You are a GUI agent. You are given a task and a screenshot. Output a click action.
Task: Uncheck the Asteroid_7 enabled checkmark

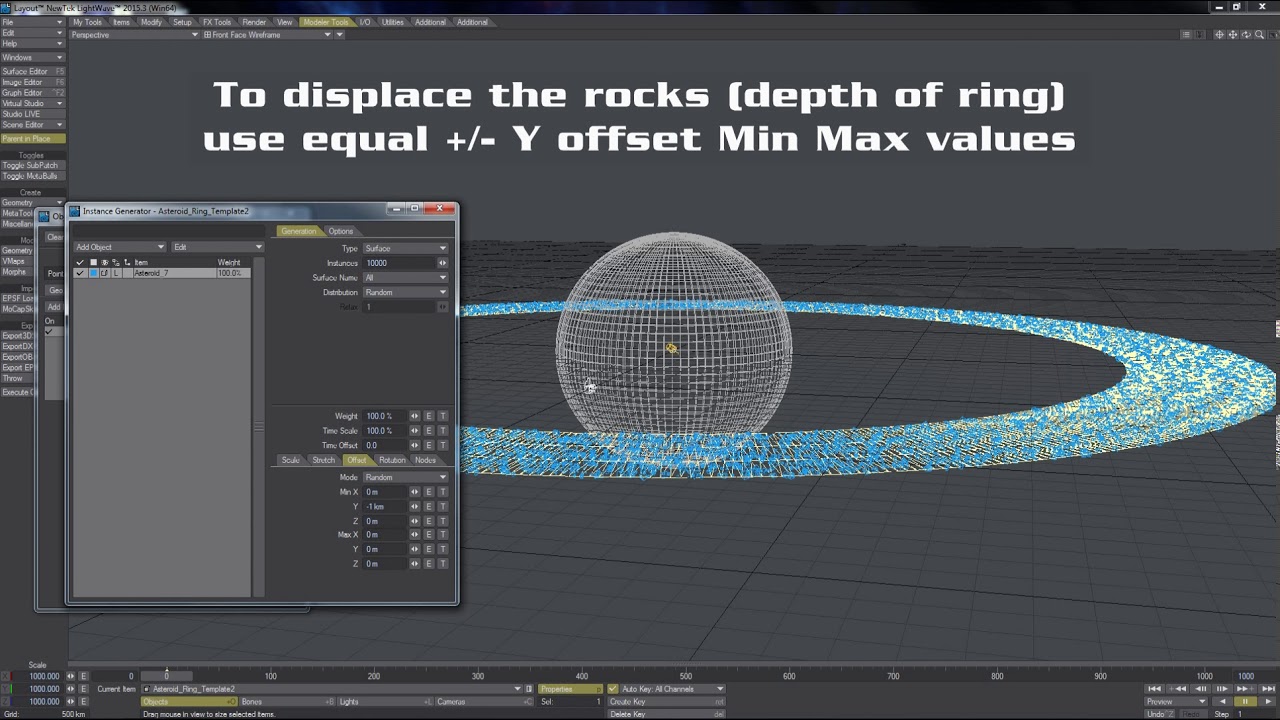click(x=80, y=273)
